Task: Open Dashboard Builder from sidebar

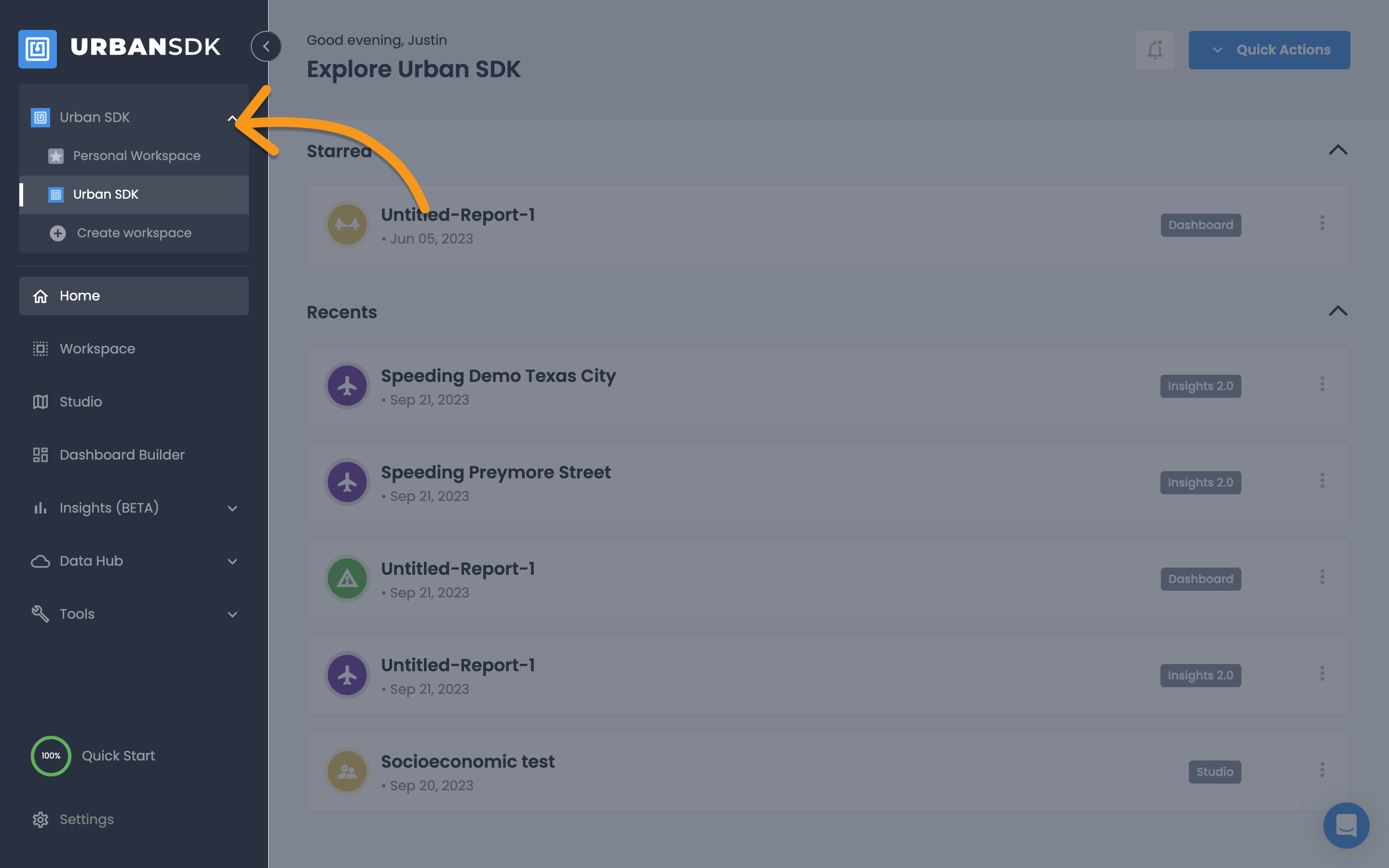Action: pyautogui.click(x=122, y=455)
